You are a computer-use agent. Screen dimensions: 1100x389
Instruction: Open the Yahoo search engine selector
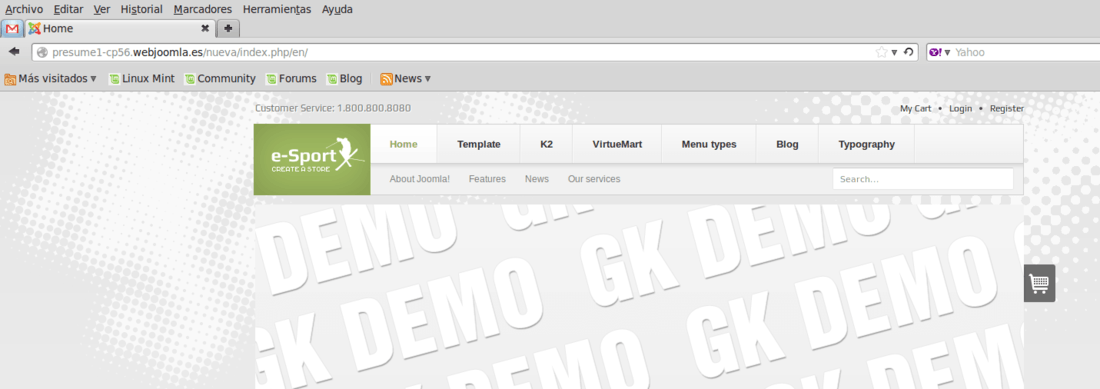click(x=939, y=53)
